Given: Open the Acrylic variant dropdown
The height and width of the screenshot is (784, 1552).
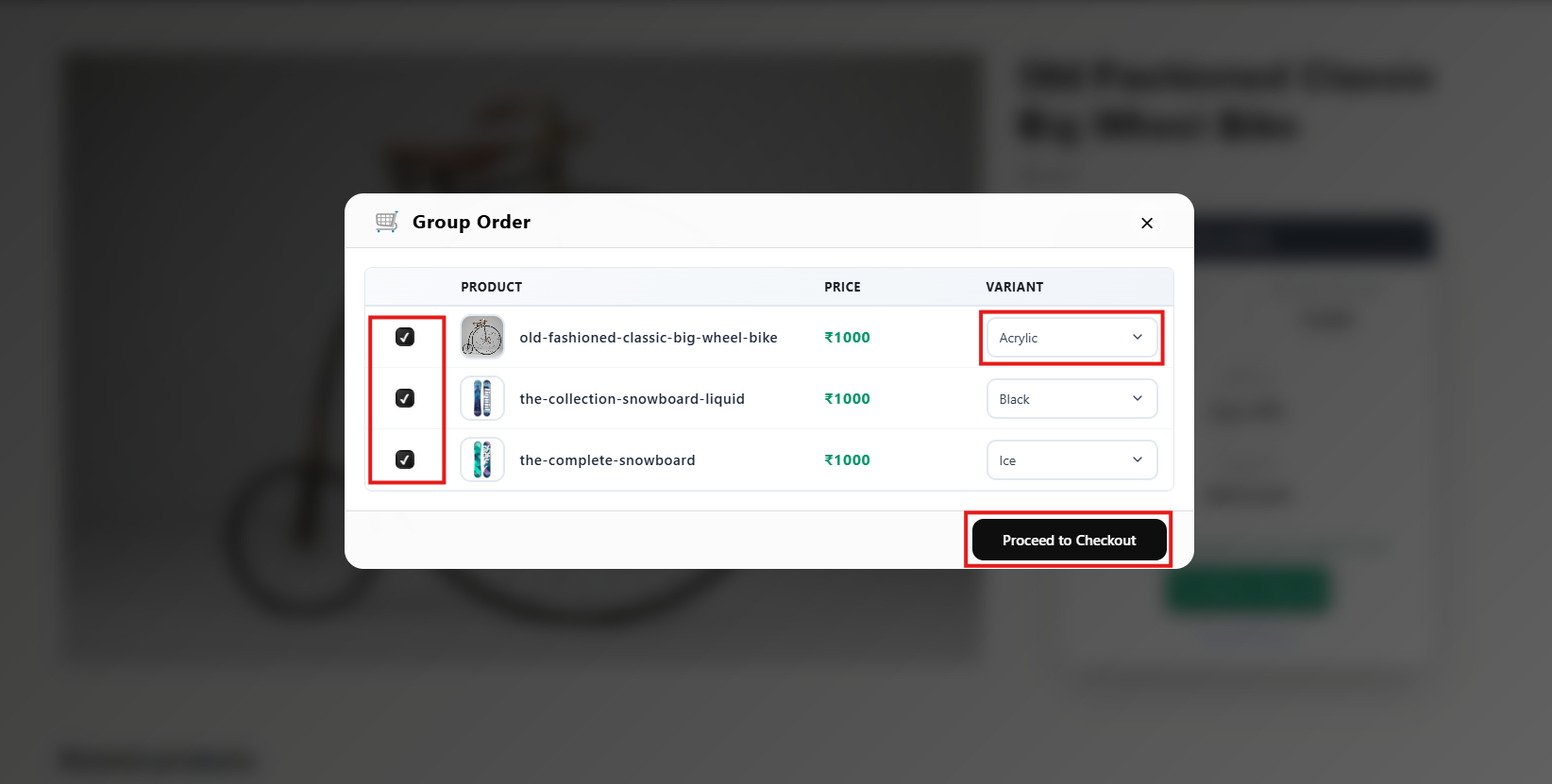Looking at the screenshot, I should 1071,338.
